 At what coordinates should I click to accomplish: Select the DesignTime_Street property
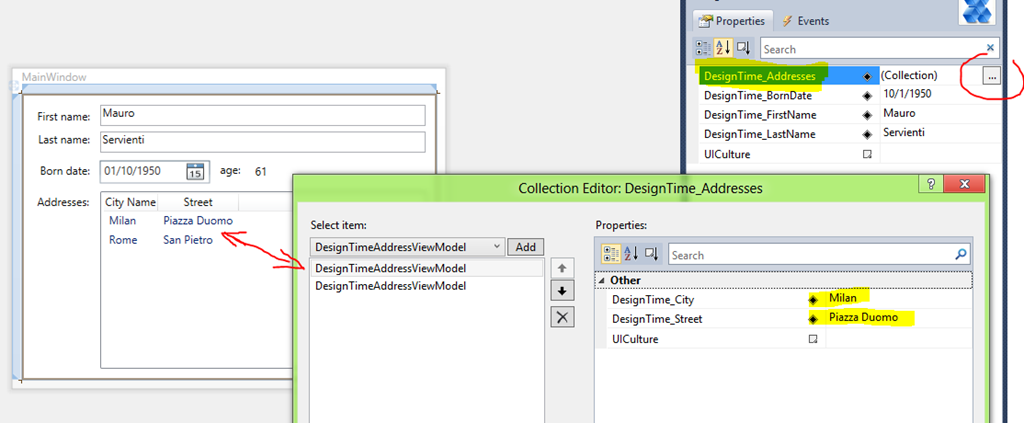658,319
